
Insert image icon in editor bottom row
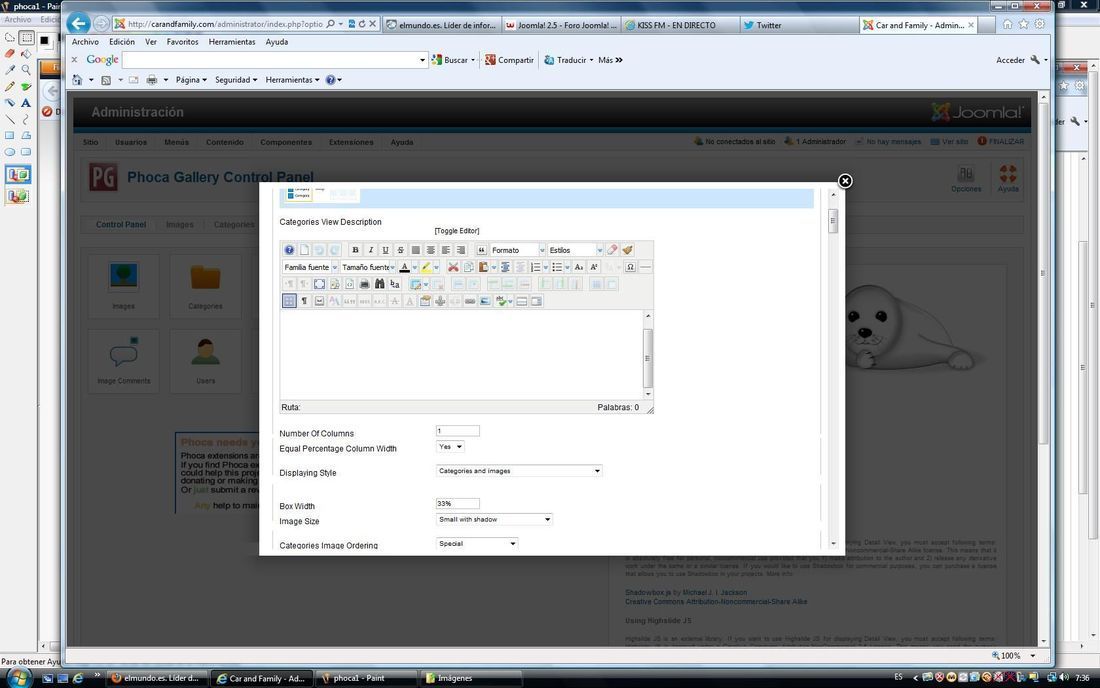click(485, 301)
